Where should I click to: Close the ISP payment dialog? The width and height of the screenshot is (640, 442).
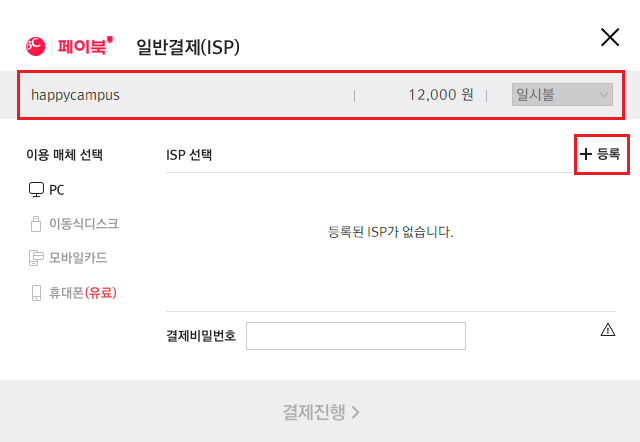pos(609,38)
